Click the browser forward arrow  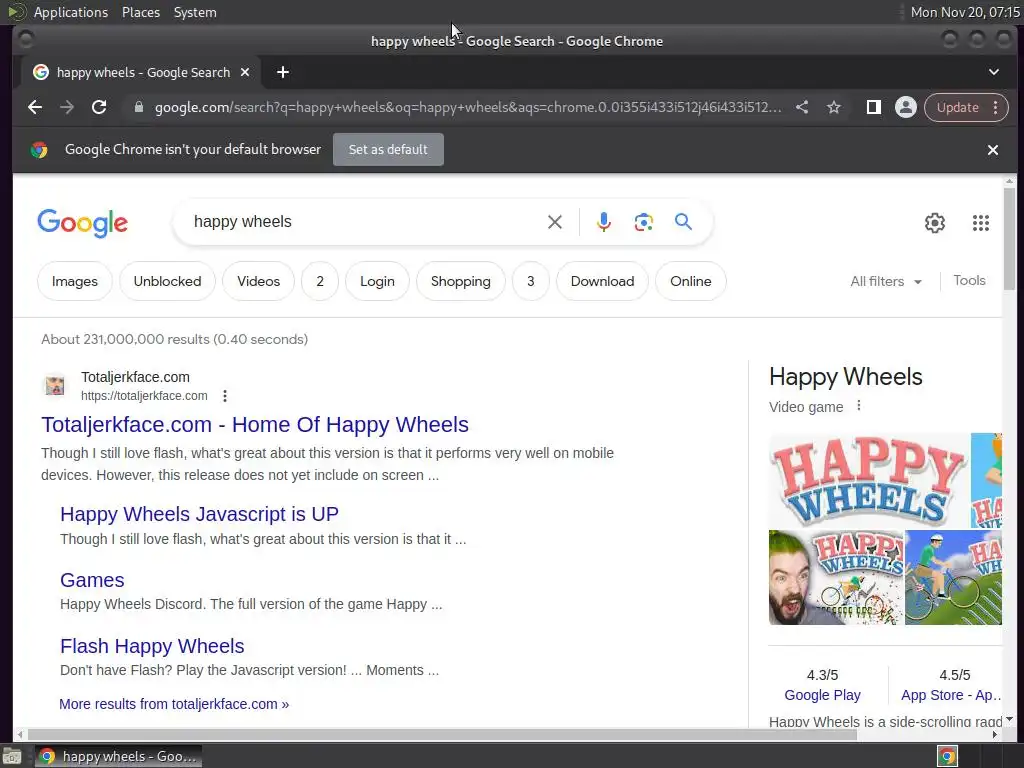[67, 108]
